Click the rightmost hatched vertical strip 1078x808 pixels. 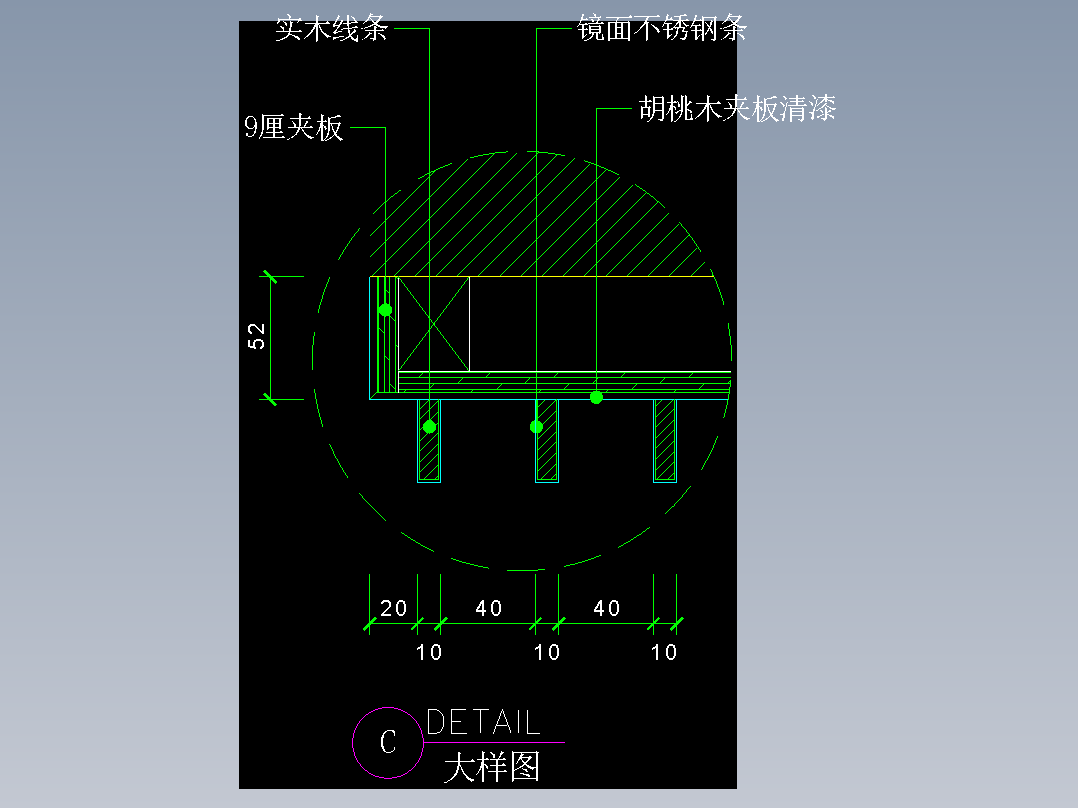(665, 441)
